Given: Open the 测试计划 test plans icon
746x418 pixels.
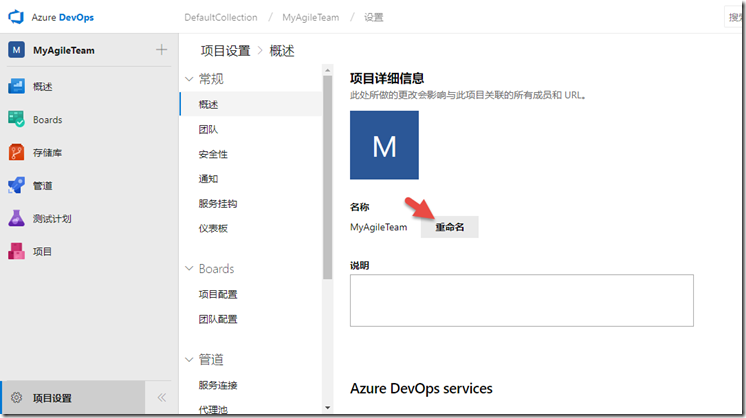Looking at the screenshot, I should point(16,218).
